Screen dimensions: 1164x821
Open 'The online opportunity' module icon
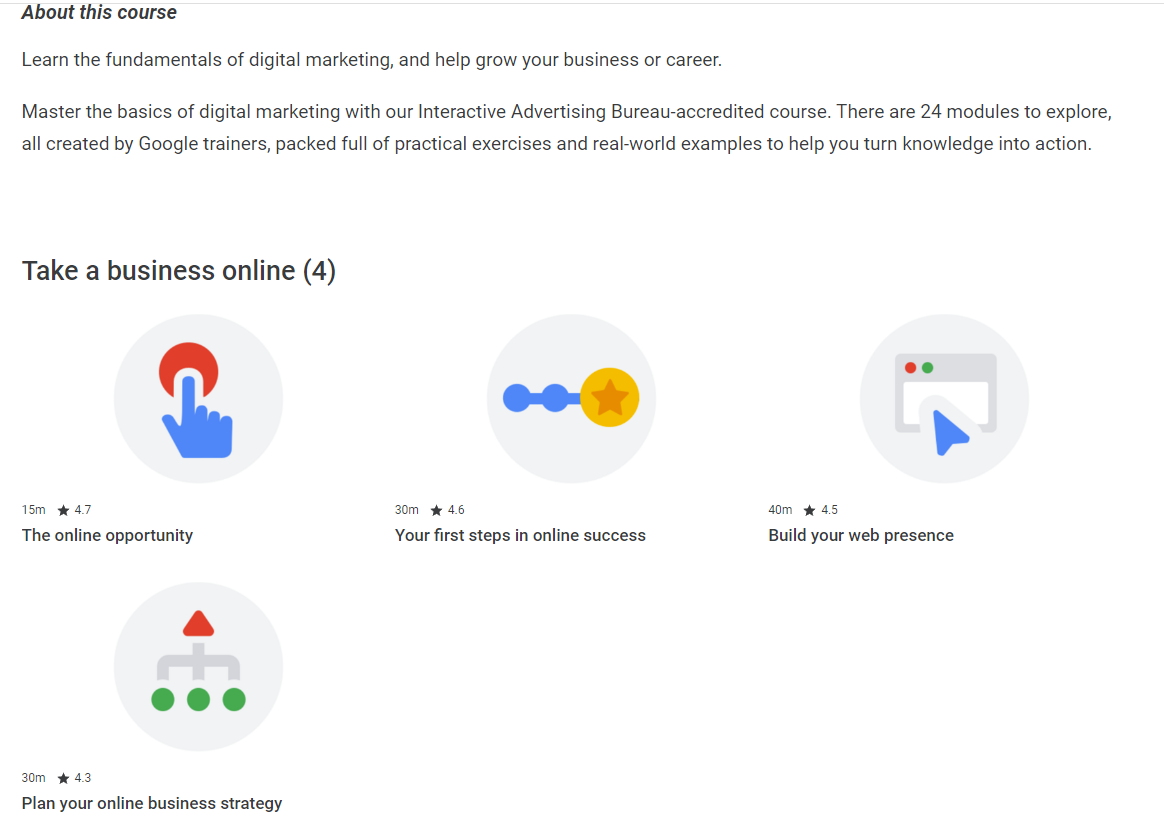pos(198,398)
